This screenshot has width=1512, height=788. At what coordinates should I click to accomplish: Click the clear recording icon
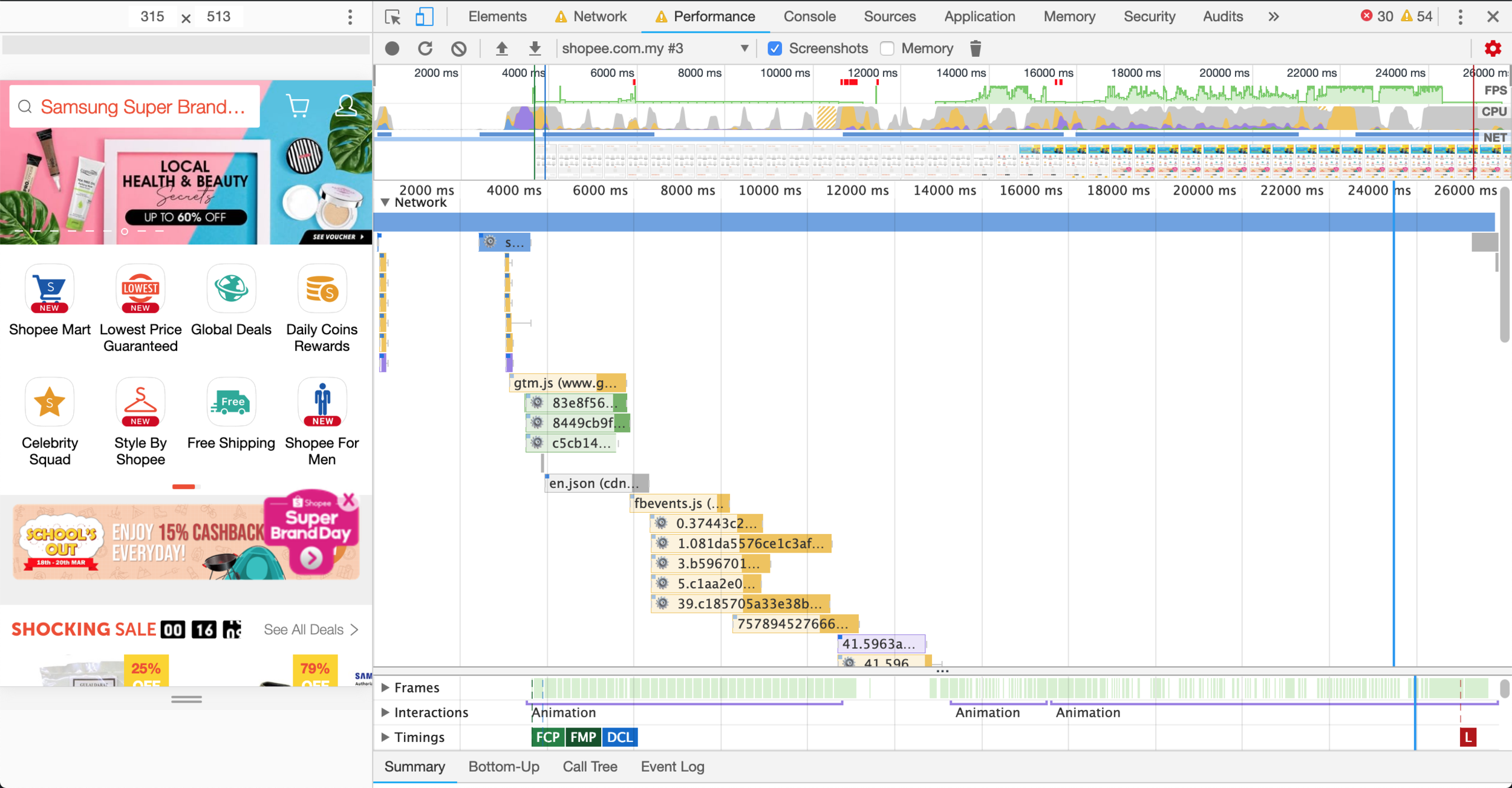point(459,48)
